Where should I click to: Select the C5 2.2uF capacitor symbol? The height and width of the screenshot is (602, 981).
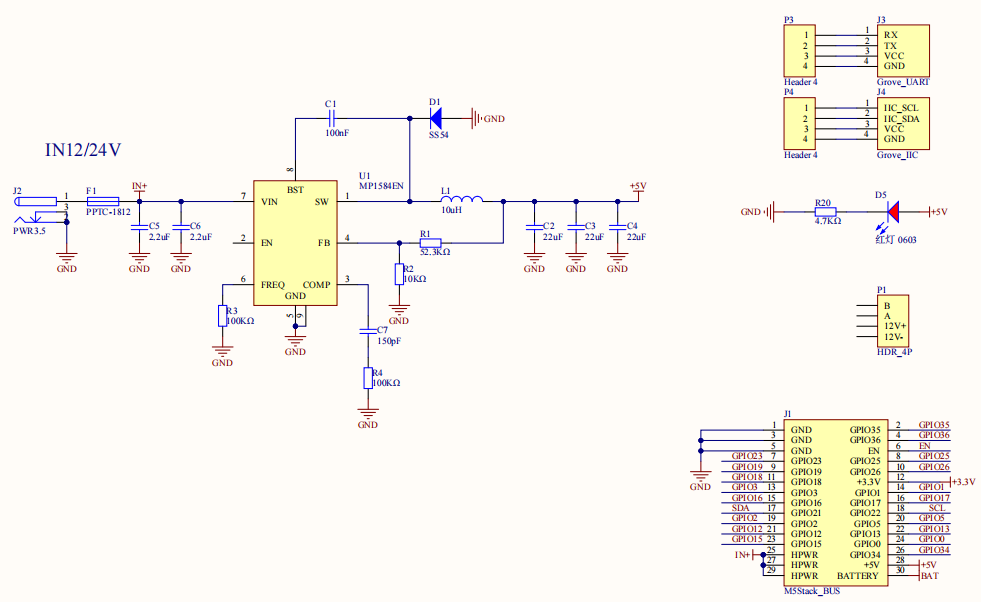139,231
